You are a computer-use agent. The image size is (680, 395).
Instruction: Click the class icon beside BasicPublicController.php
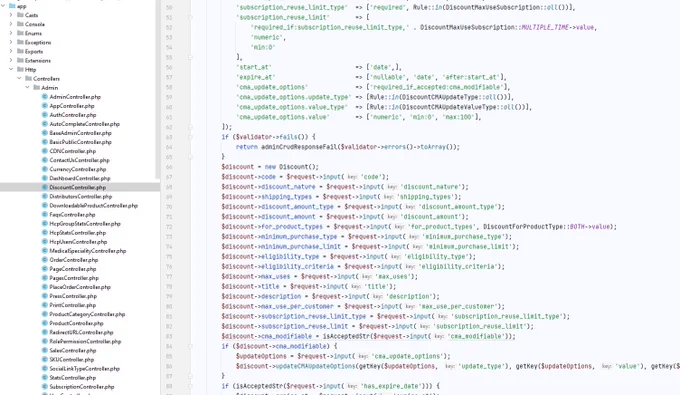[x=45, y=142]
